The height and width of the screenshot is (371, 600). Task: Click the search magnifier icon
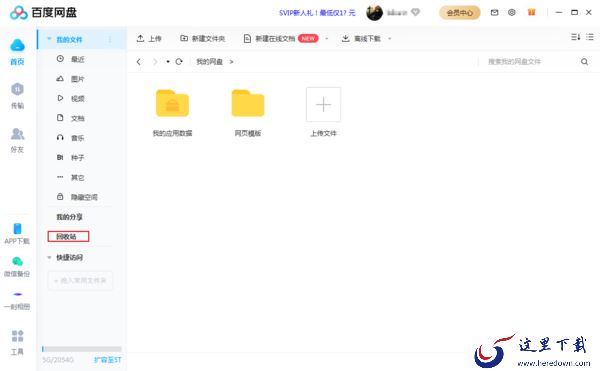point(584,62)
